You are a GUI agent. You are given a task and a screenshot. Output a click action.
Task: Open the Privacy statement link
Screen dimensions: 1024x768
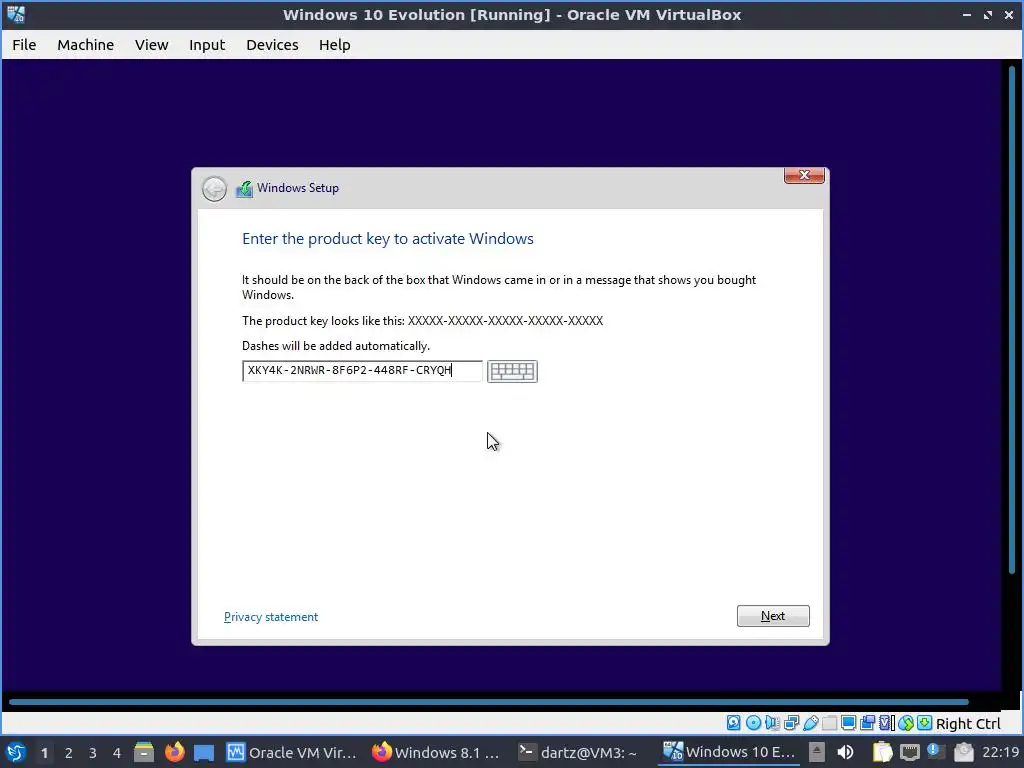coord(270,617)
